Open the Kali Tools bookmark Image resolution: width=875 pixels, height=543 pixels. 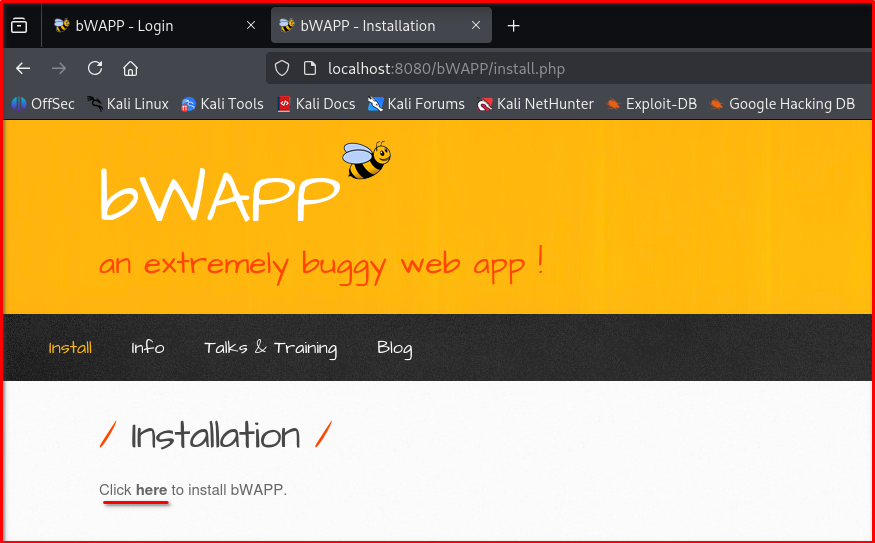pos(222,104)
